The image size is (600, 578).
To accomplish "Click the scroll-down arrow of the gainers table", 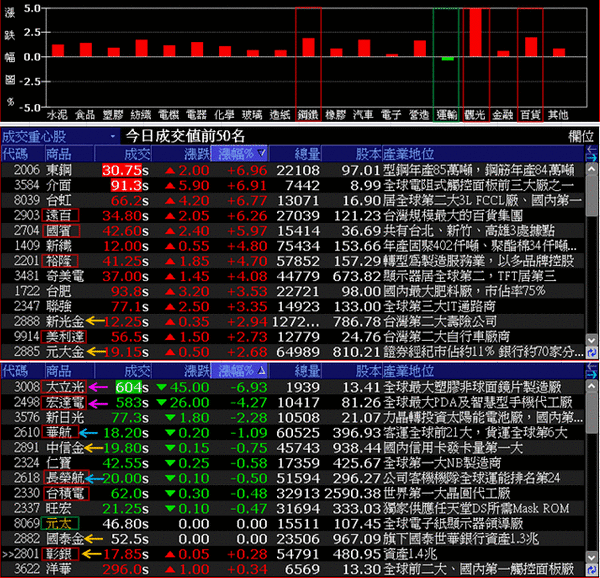I will (x=592, y=340).
